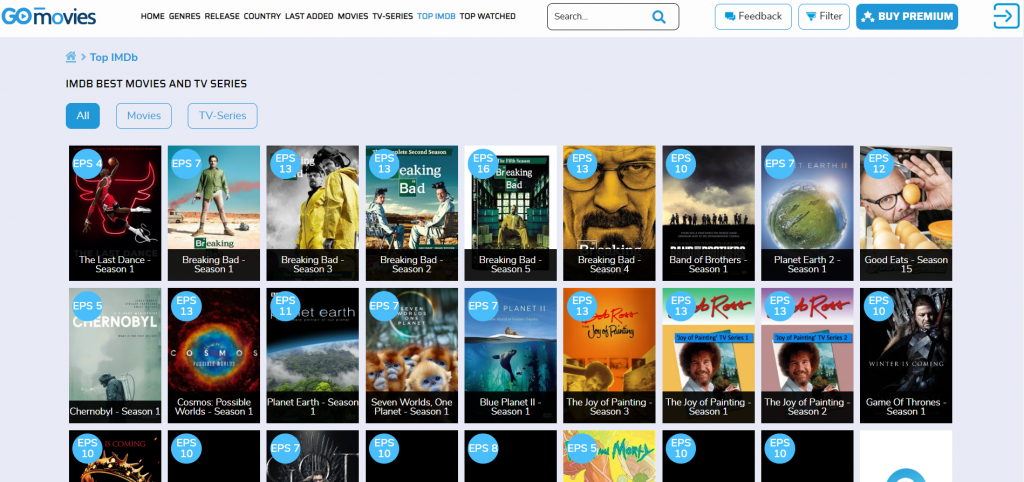The image size is (1024, 482).
Task: Open the TOP WATCHED nav item
Action: tap(488, 16)
